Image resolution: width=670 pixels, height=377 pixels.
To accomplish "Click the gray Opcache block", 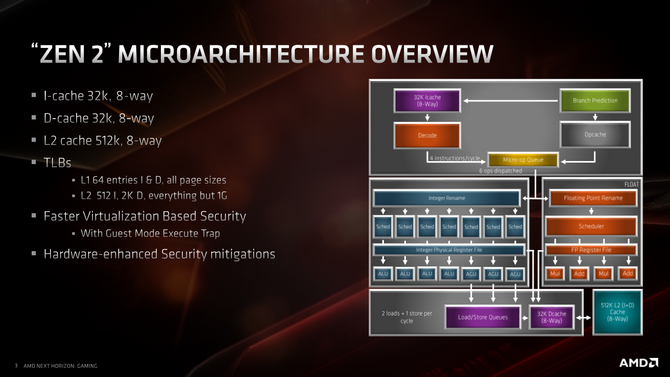I will 595,135.
